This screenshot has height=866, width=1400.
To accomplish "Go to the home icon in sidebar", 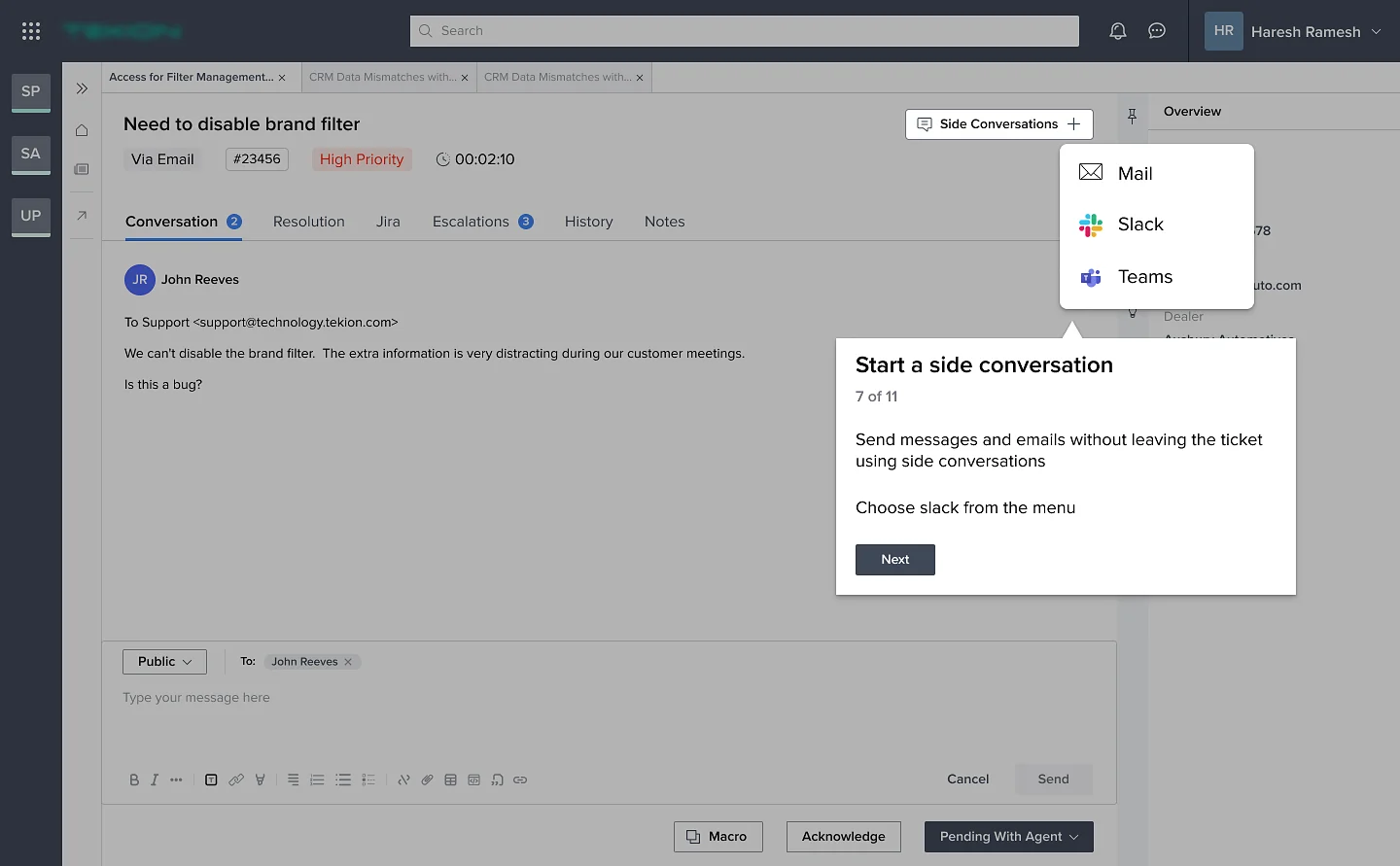I will [82, 130].
